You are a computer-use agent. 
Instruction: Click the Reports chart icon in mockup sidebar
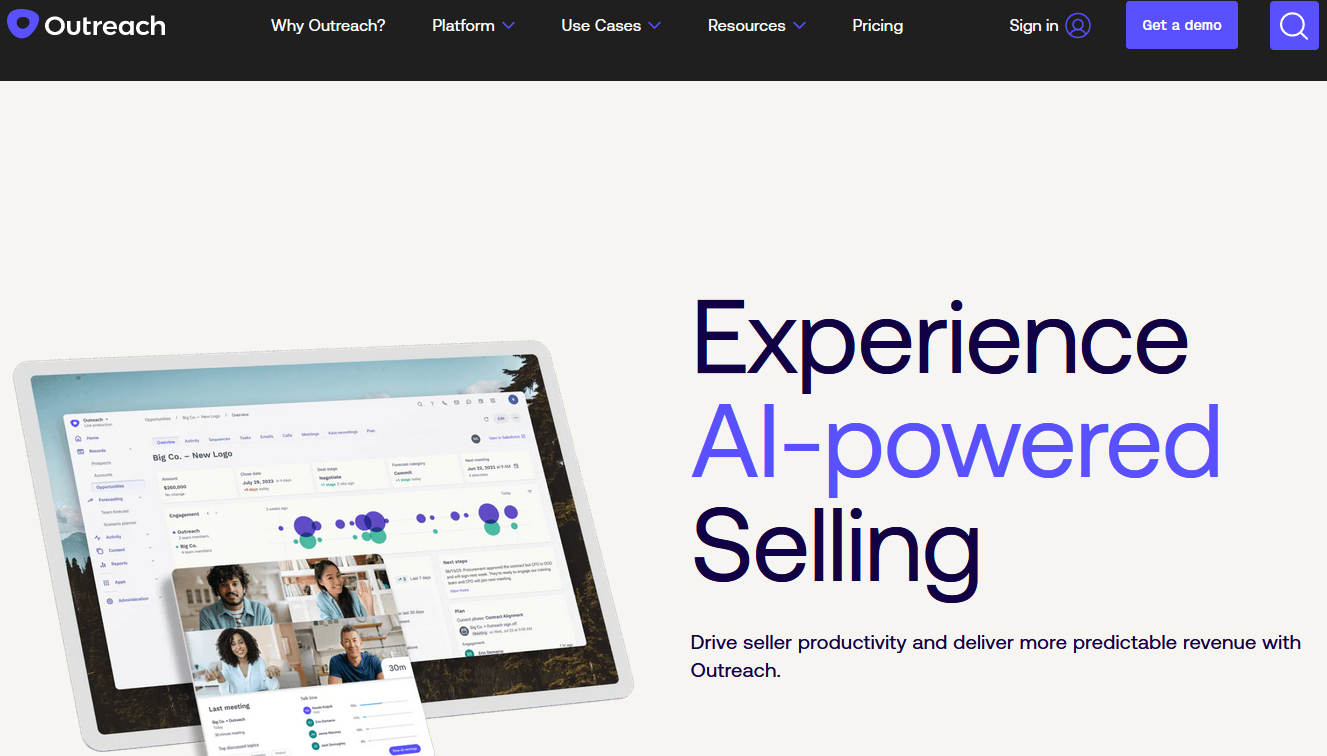pyautogui.click(x=101, y=564)
